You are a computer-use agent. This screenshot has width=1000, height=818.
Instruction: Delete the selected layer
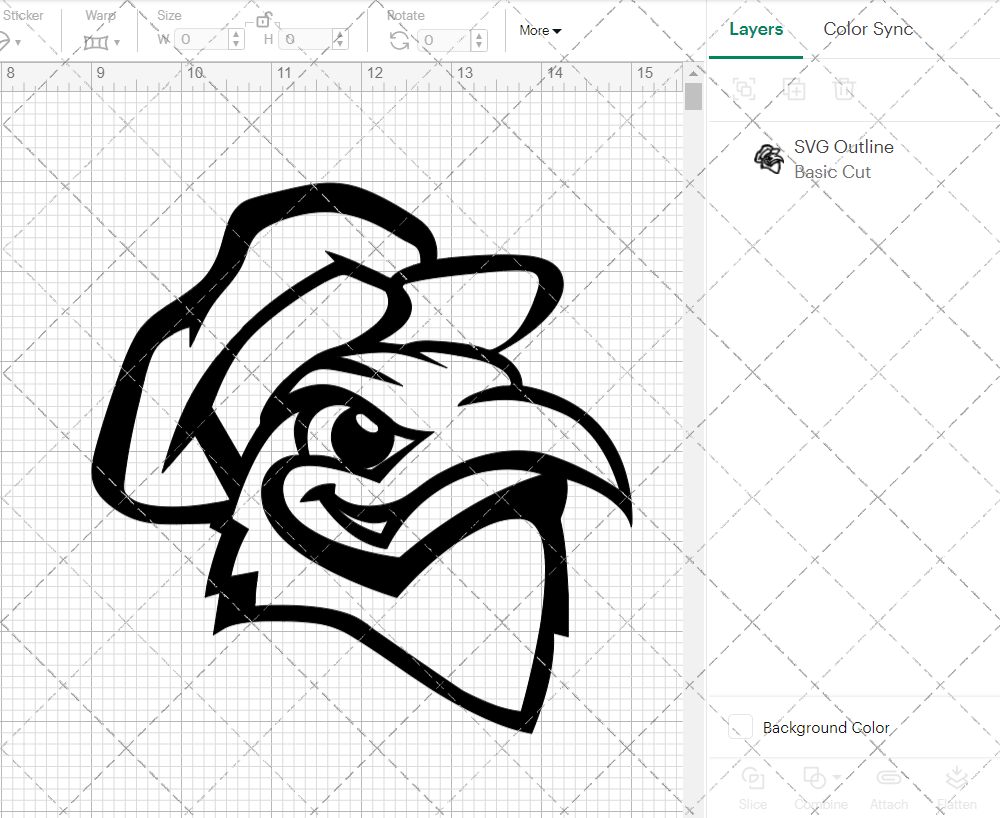tap(845, 89)
